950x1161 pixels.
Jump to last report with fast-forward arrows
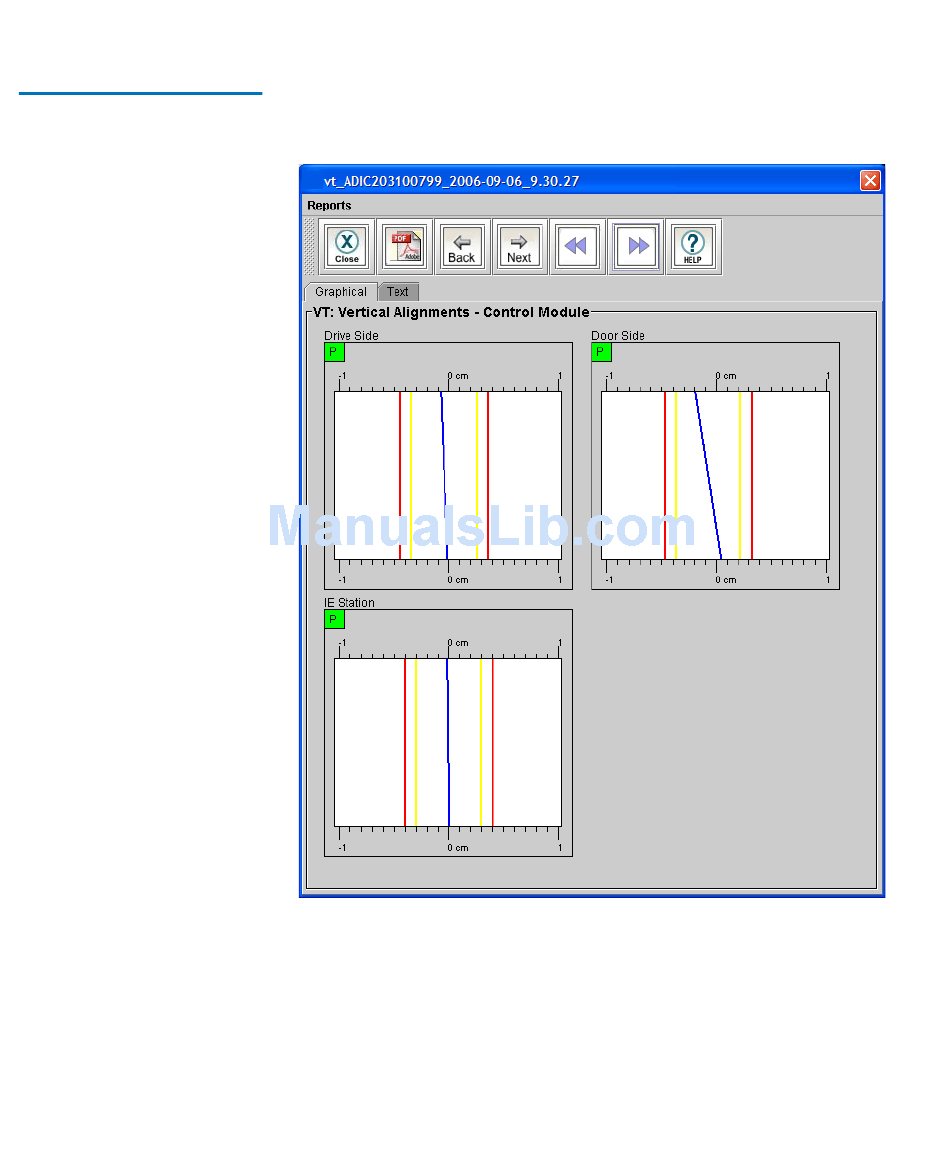point(635,247)
